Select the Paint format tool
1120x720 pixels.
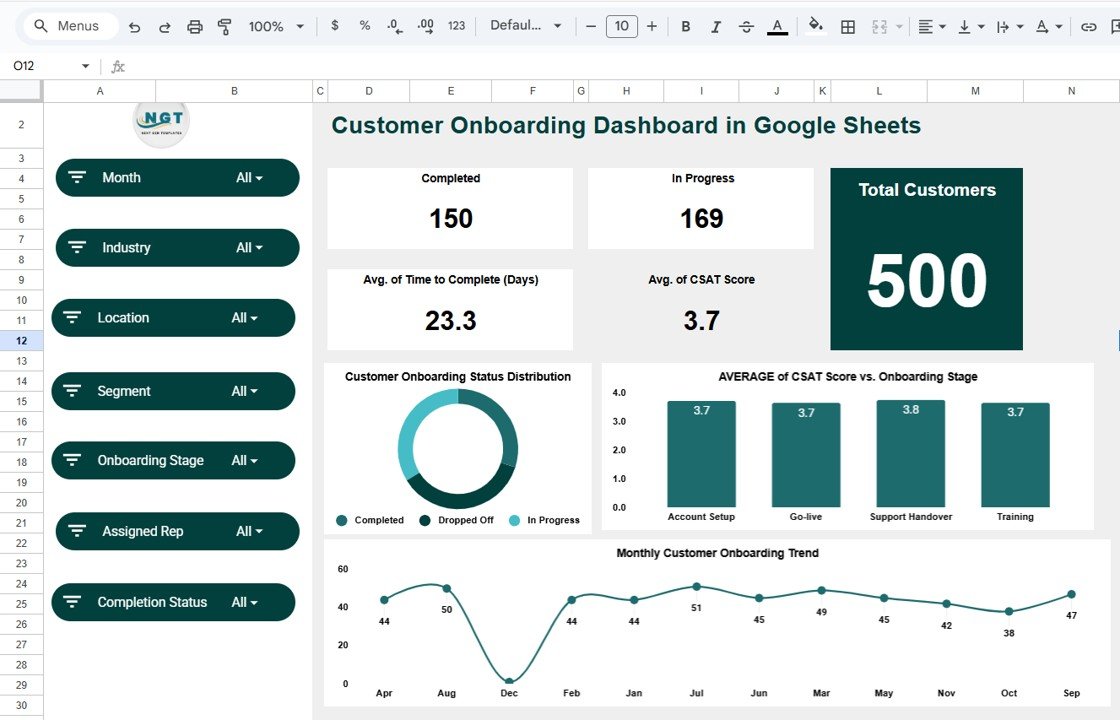(222, 26)
